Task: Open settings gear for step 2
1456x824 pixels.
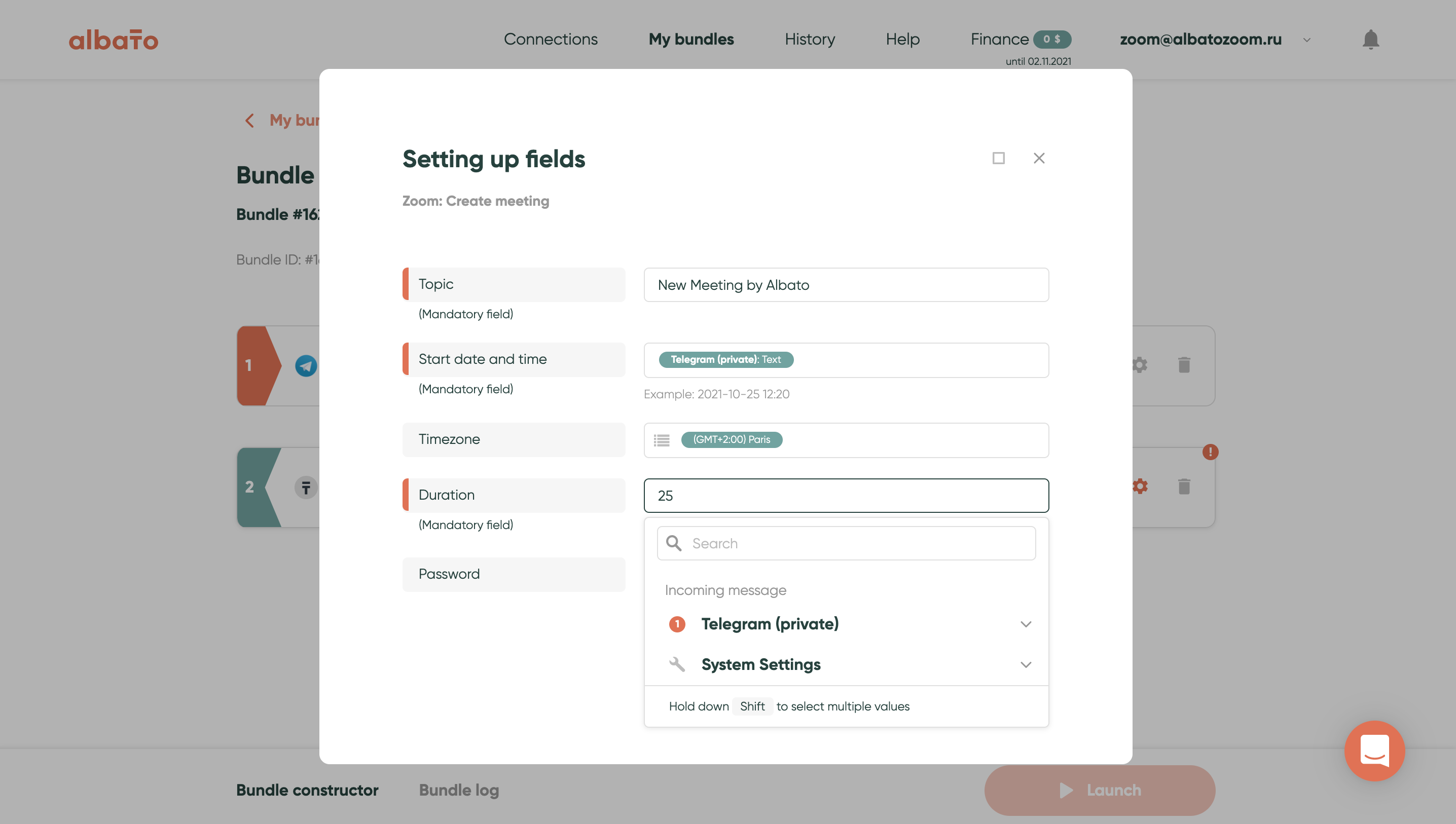Action: [1140, 486]
